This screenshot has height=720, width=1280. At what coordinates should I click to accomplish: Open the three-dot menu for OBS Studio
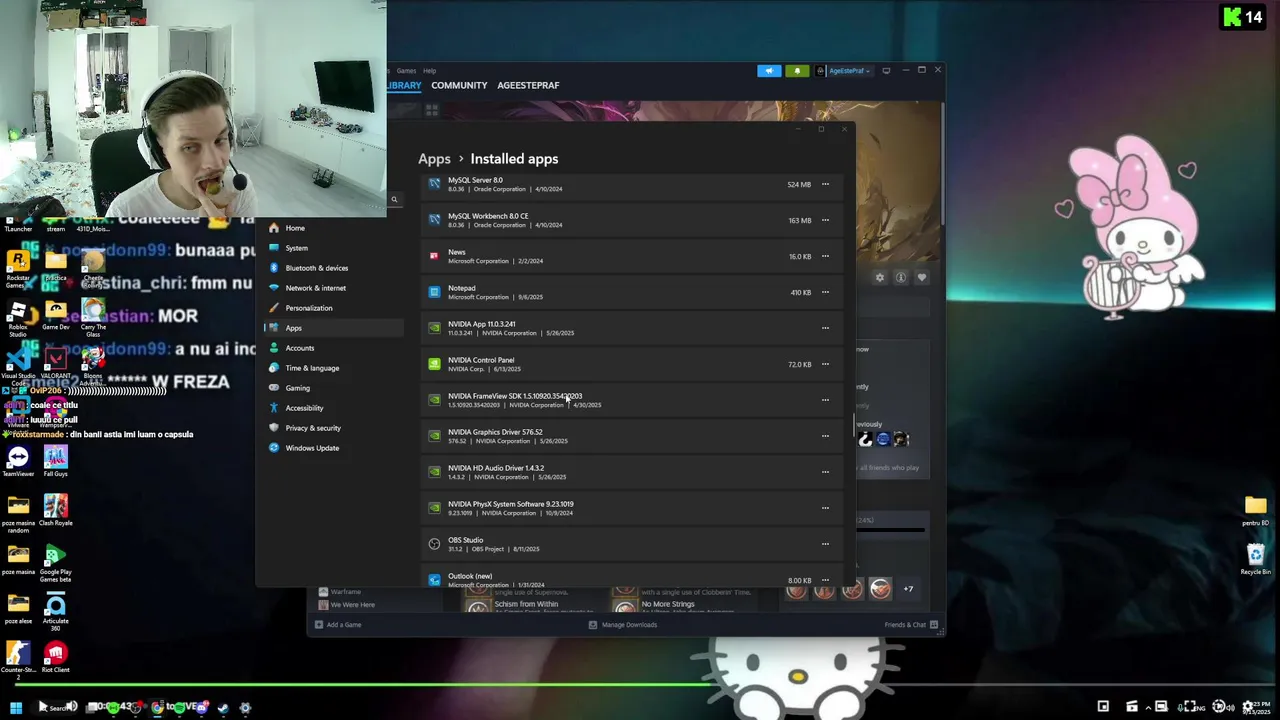(825, 544)
